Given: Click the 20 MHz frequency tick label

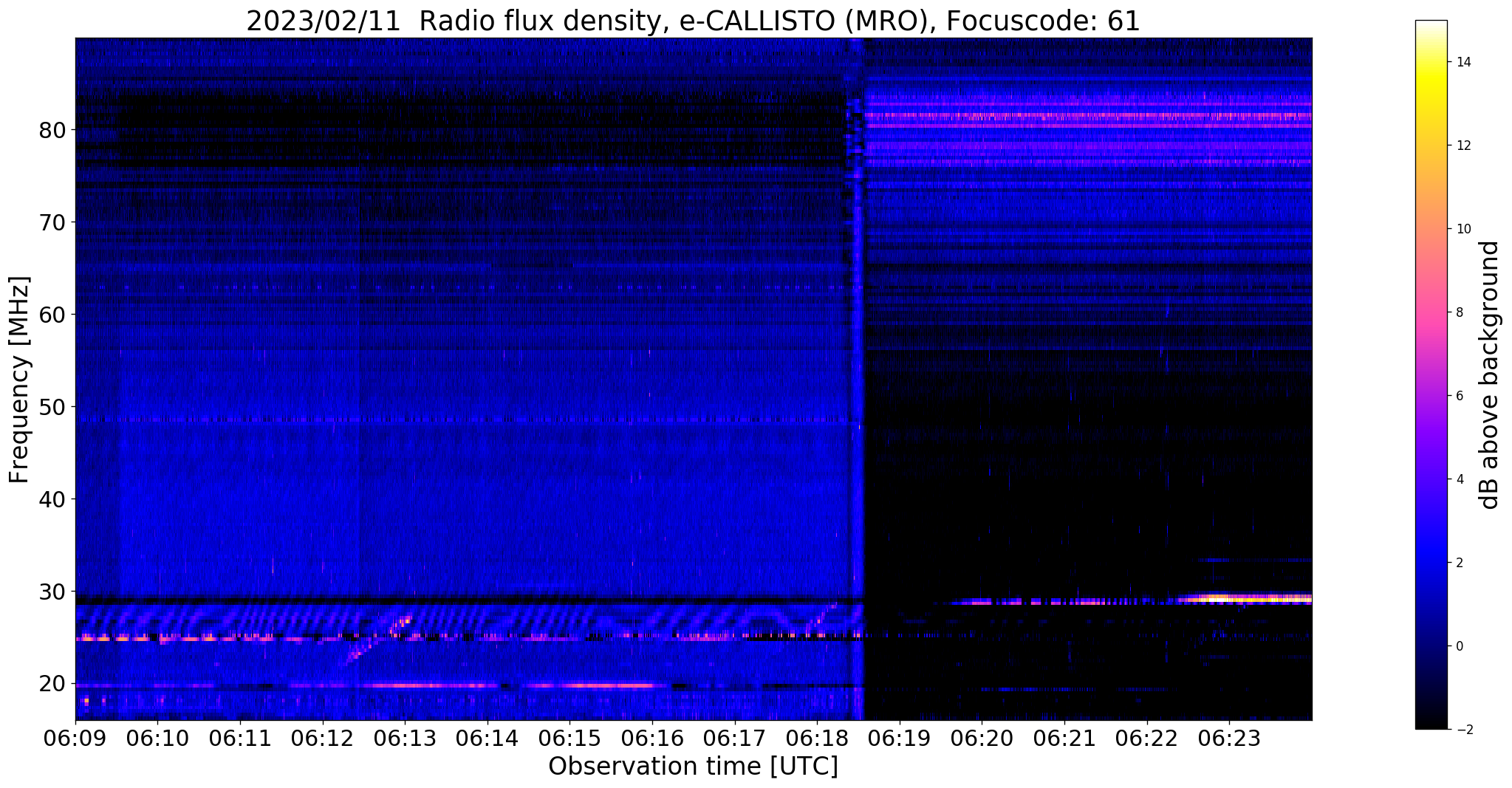Looking at the screenshot, I should (52, 684).
